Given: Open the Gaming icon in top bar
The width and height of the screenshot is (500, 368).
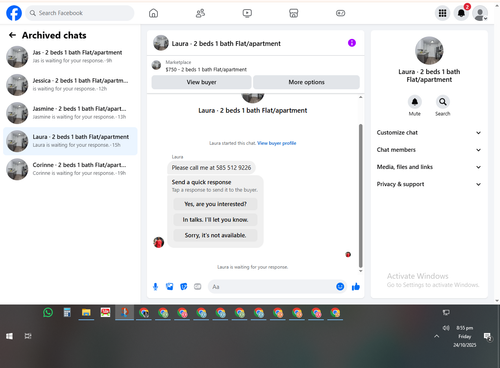Looking at the screenshot, I should pyautogui.click(x=340, y=13).
